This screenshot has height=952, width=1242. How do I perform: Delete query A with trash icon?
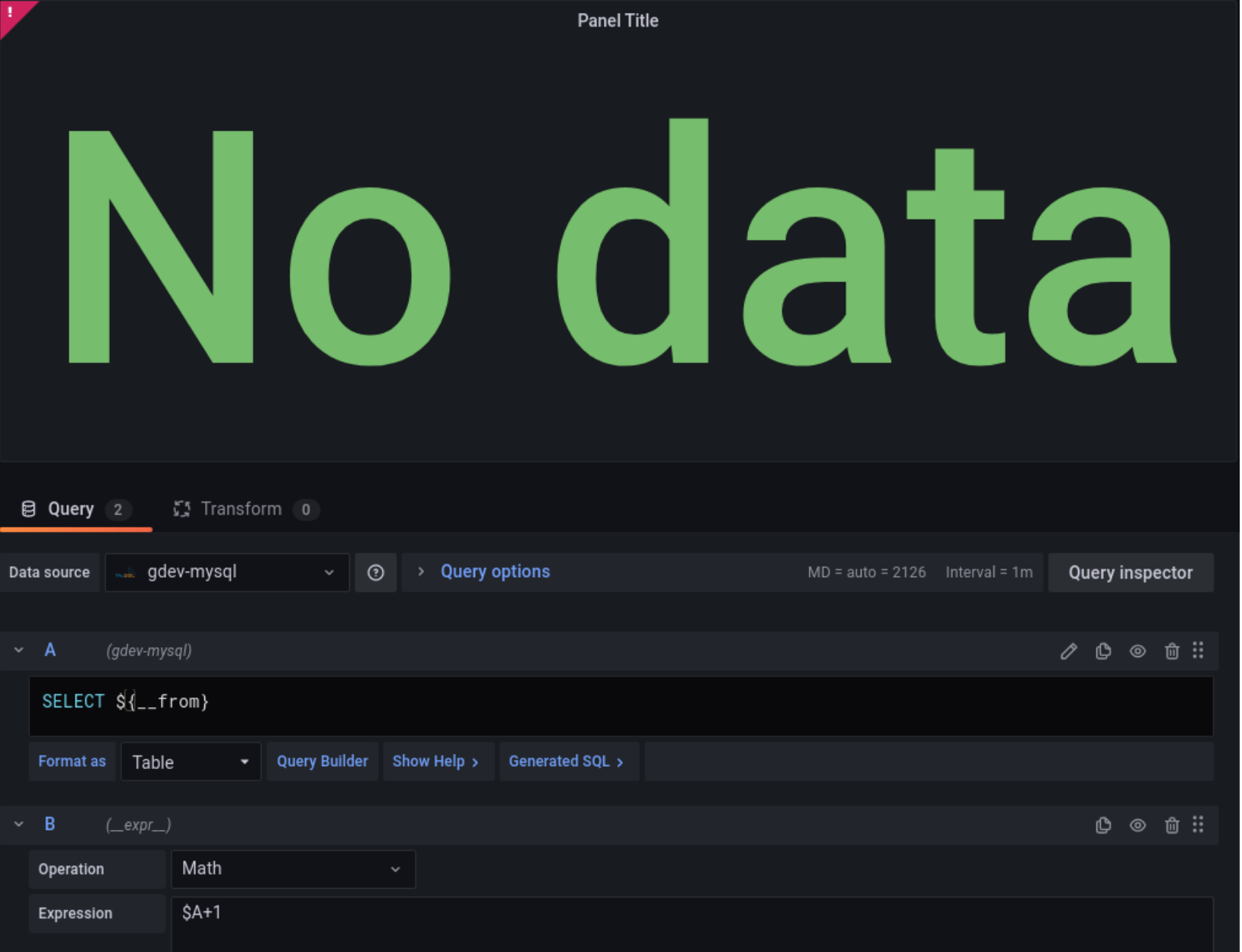pos(1172,651)
